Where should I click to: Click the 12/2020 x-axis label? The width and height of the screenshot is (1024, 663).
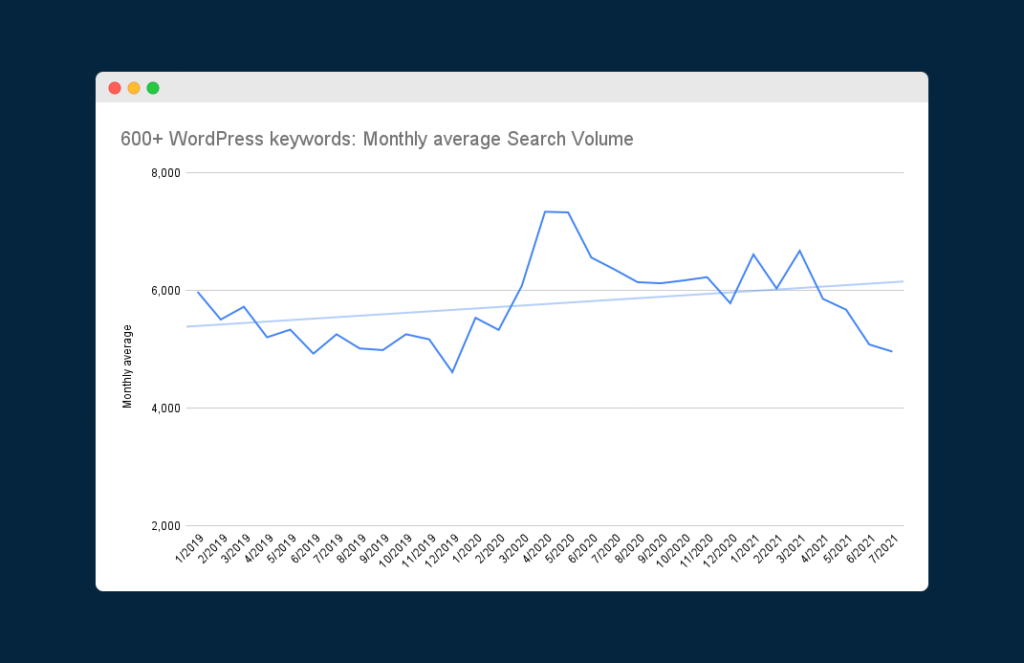(720, 551)
